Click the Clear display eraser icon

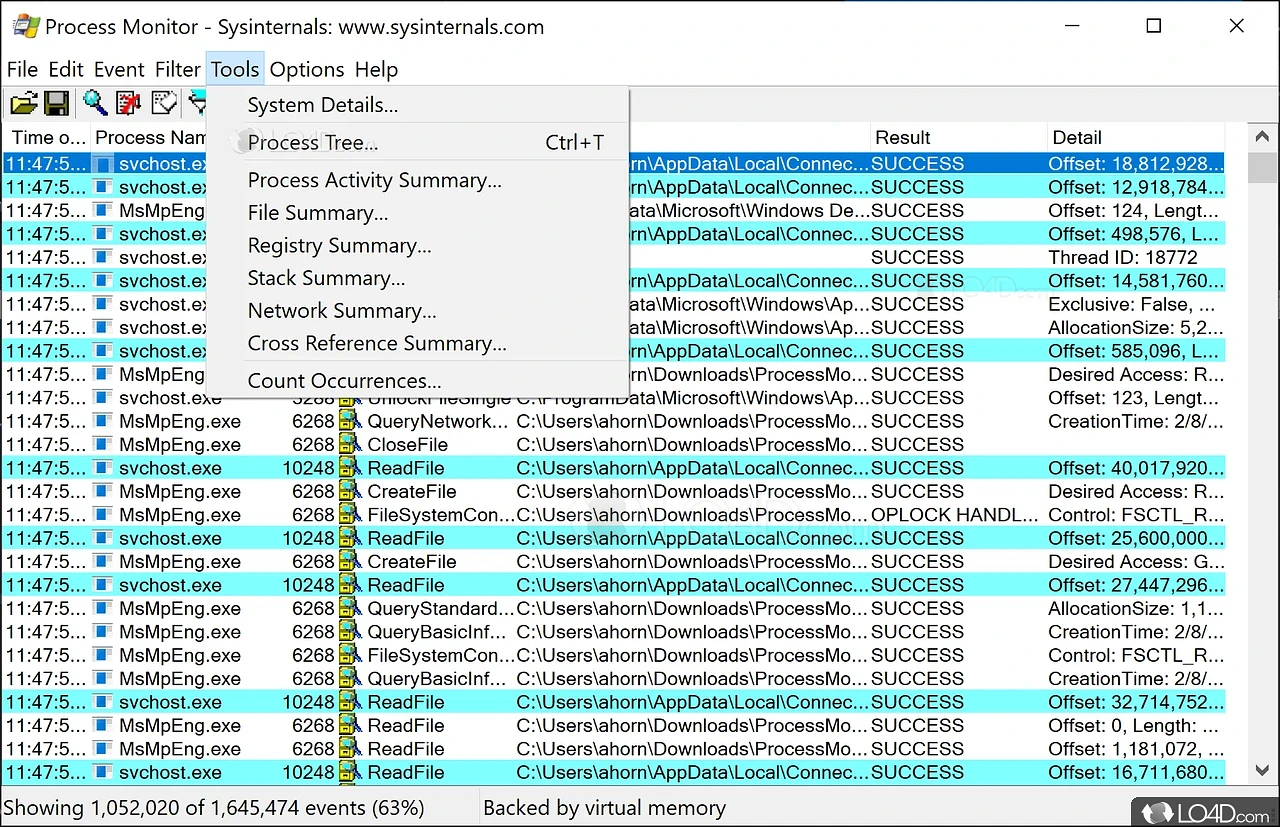(x=163, y=103)
